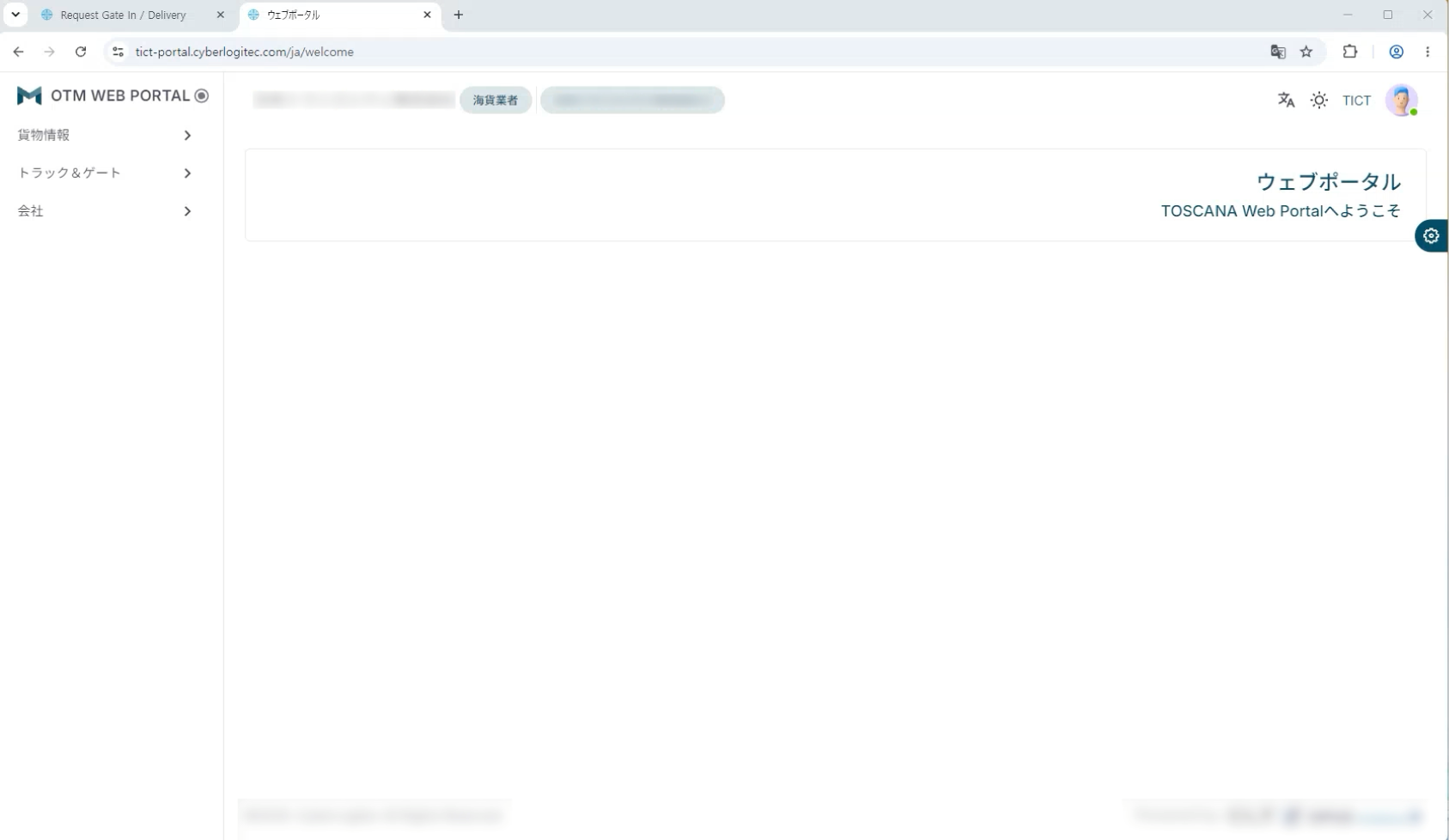Open the language translate icon in portal header

(1286, 100)
